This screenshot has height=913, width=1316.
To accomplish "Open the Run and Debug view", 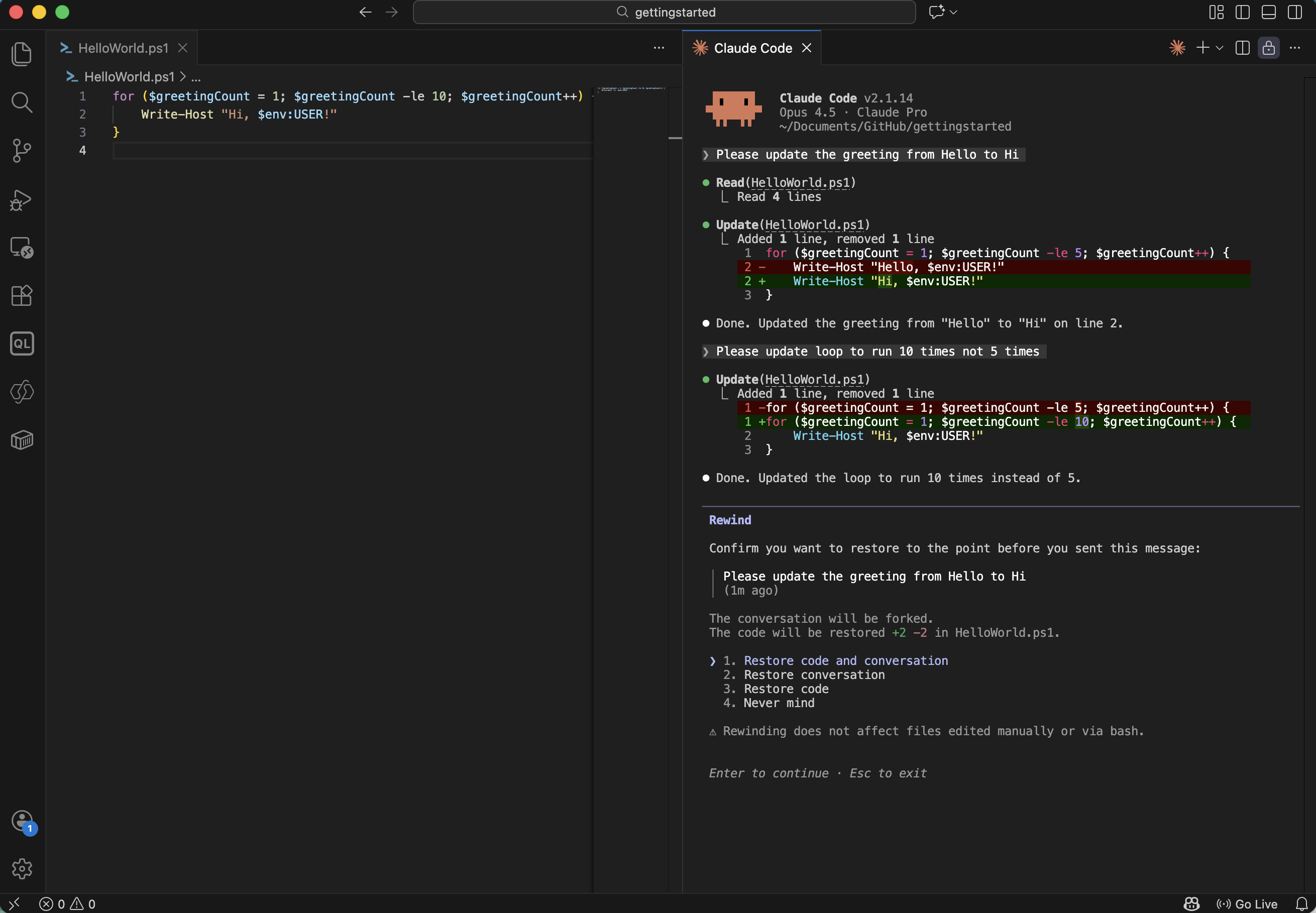I will point(22,200).
